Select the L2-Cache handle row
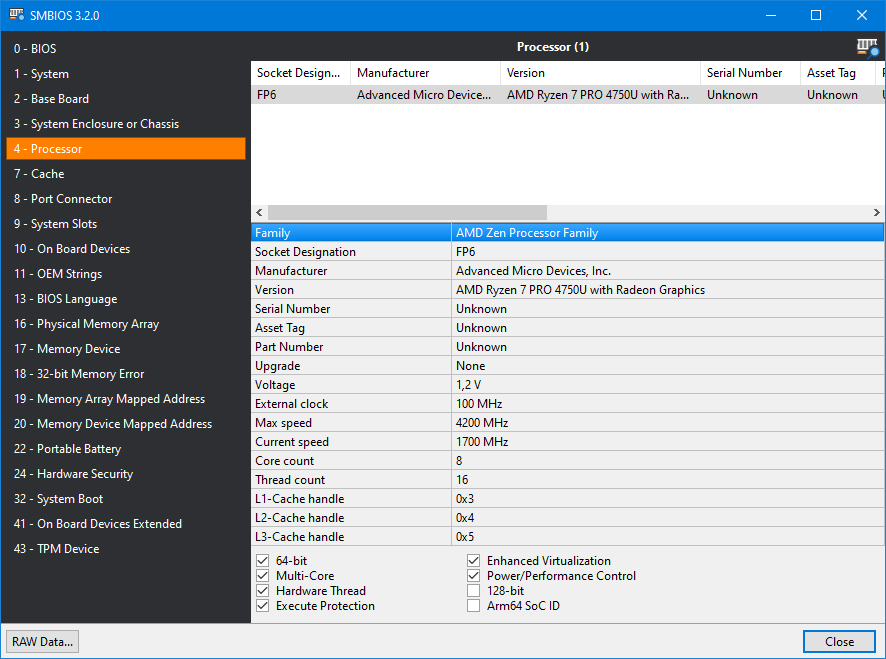The width and height of the screenshot is (886, 659). [x=567, y=518]
